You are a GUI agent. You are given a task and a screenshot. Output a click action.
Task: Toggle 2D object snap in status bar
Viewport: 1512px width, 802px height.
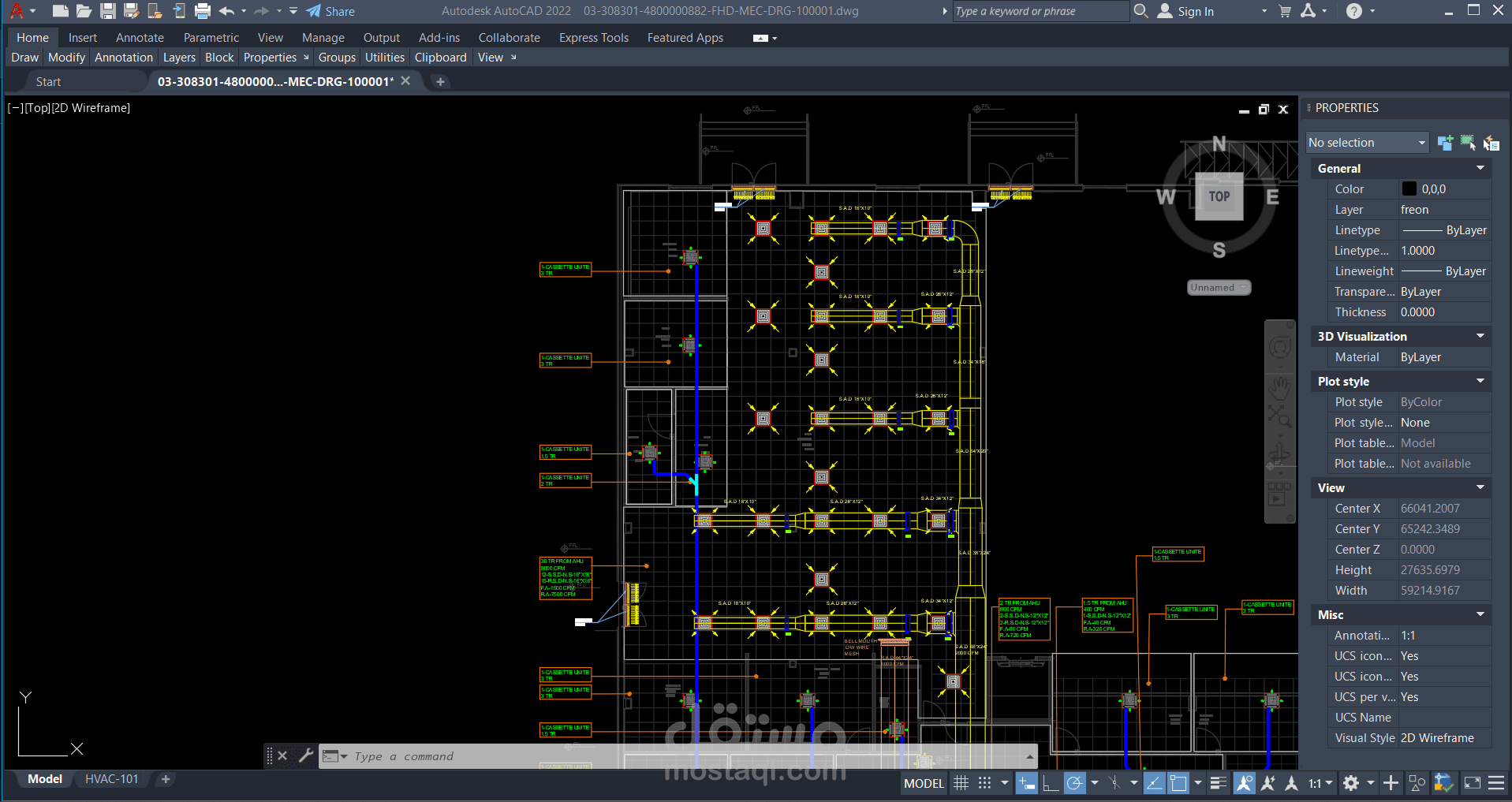click(x=1178, y=783)
